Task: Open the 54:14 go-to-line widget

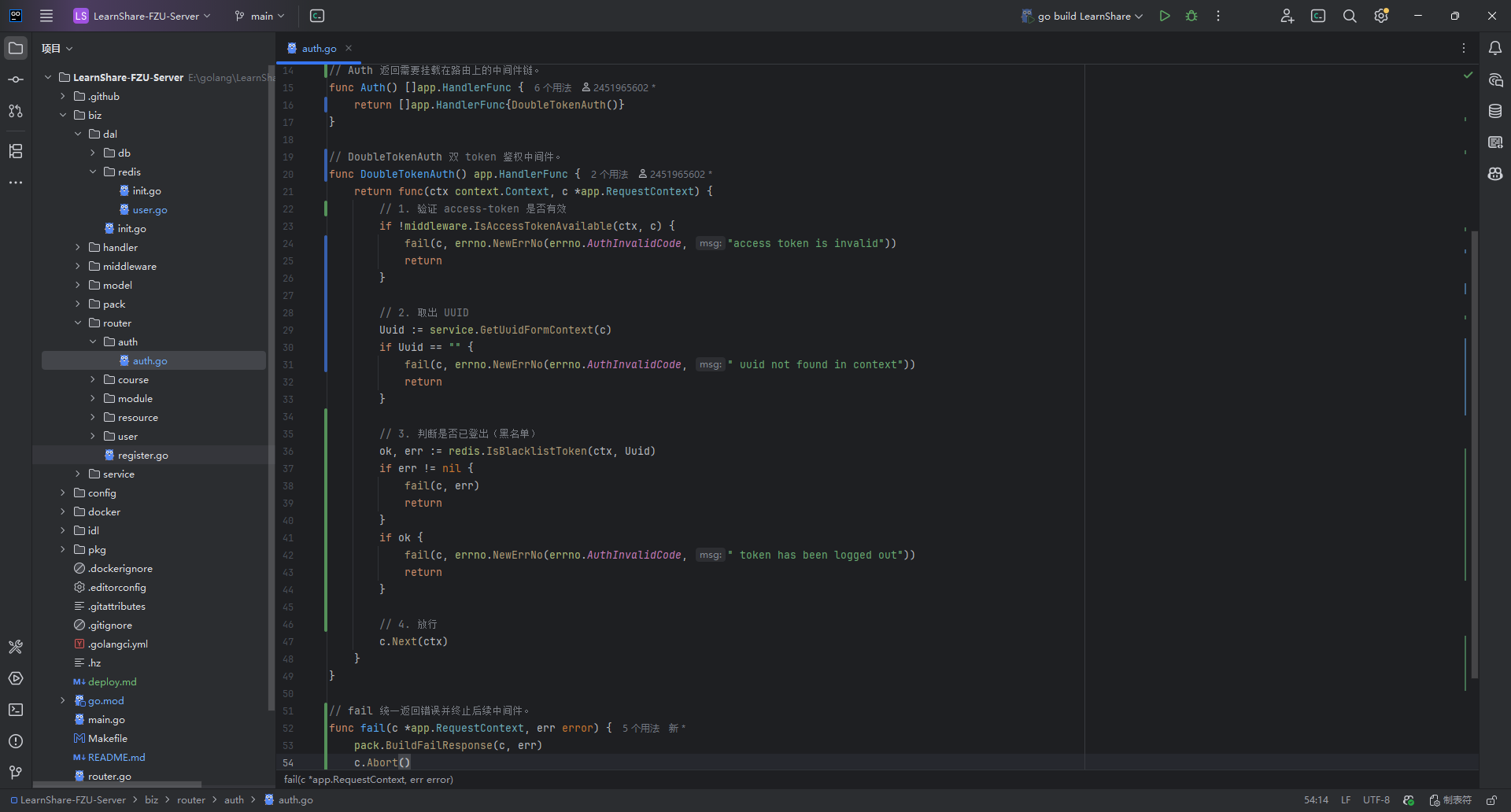Action: tap(1316, 800)
